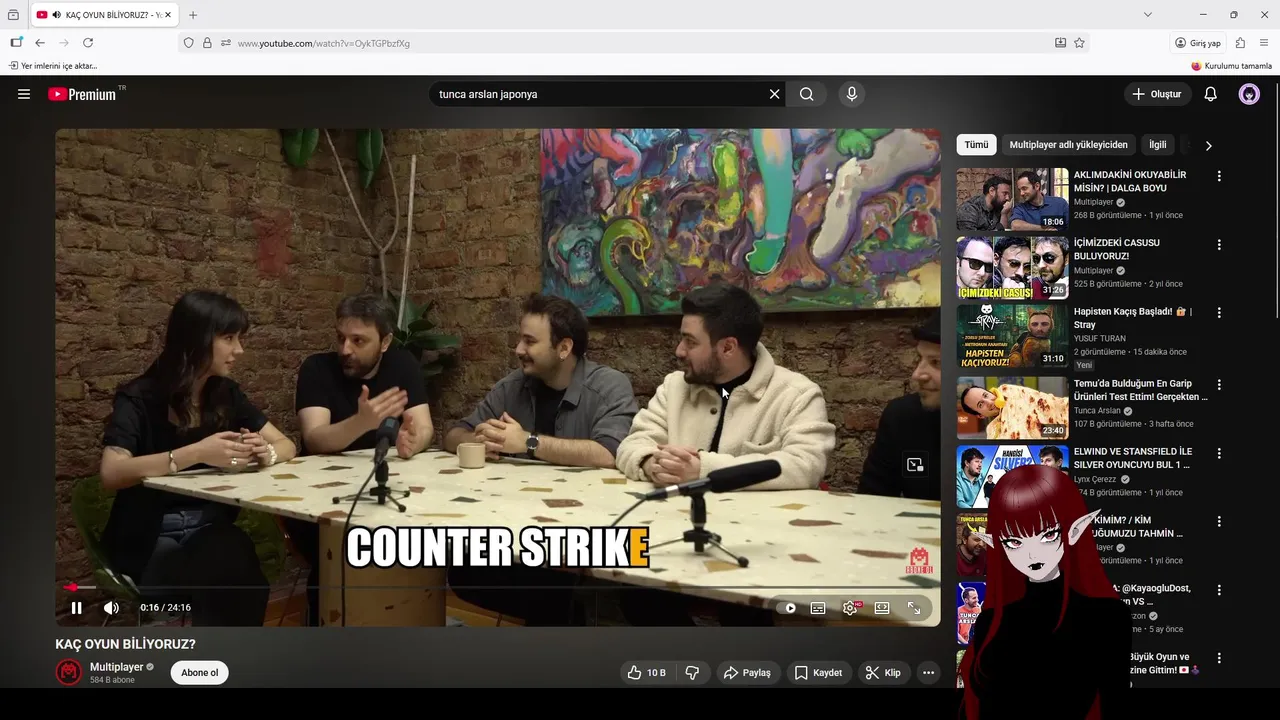1280x720 pixels.
Task: Switch to theater mode
Action: click(882, 608)
